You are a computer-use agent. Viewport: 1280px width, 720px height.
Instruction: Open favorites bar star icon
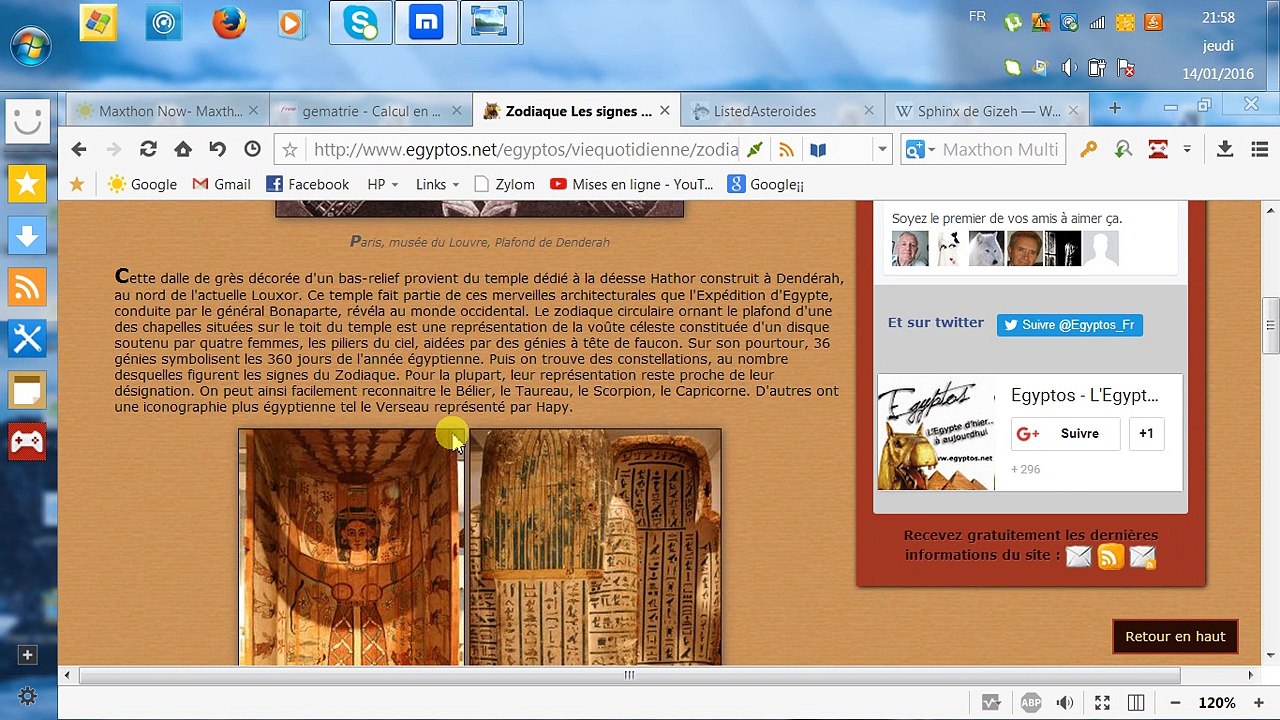point(77,184)
